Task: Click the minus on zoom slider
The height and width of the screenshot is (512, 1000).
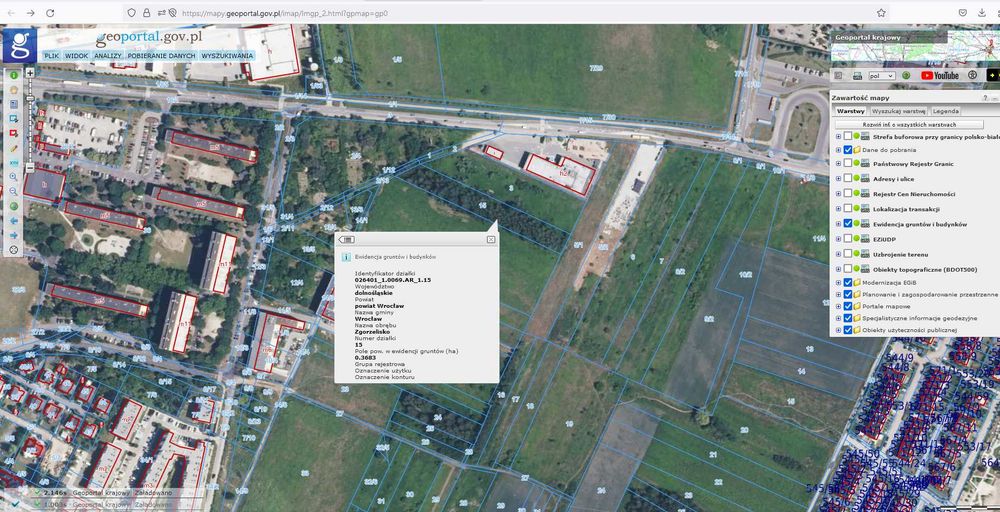Action: (x=30, y=168)
